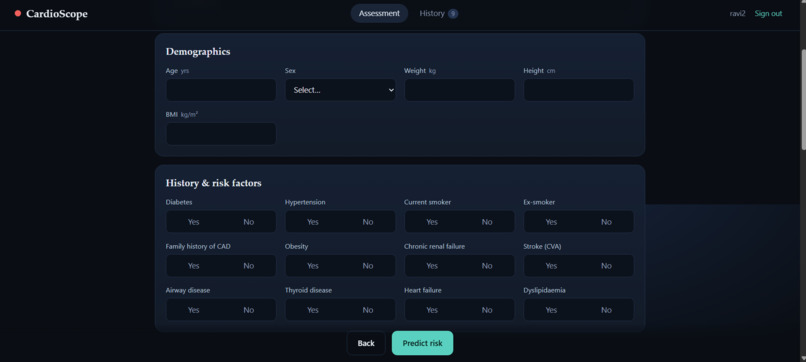Select No for Current smoker
Screen dimensions: 806x362
click(487, 222)
